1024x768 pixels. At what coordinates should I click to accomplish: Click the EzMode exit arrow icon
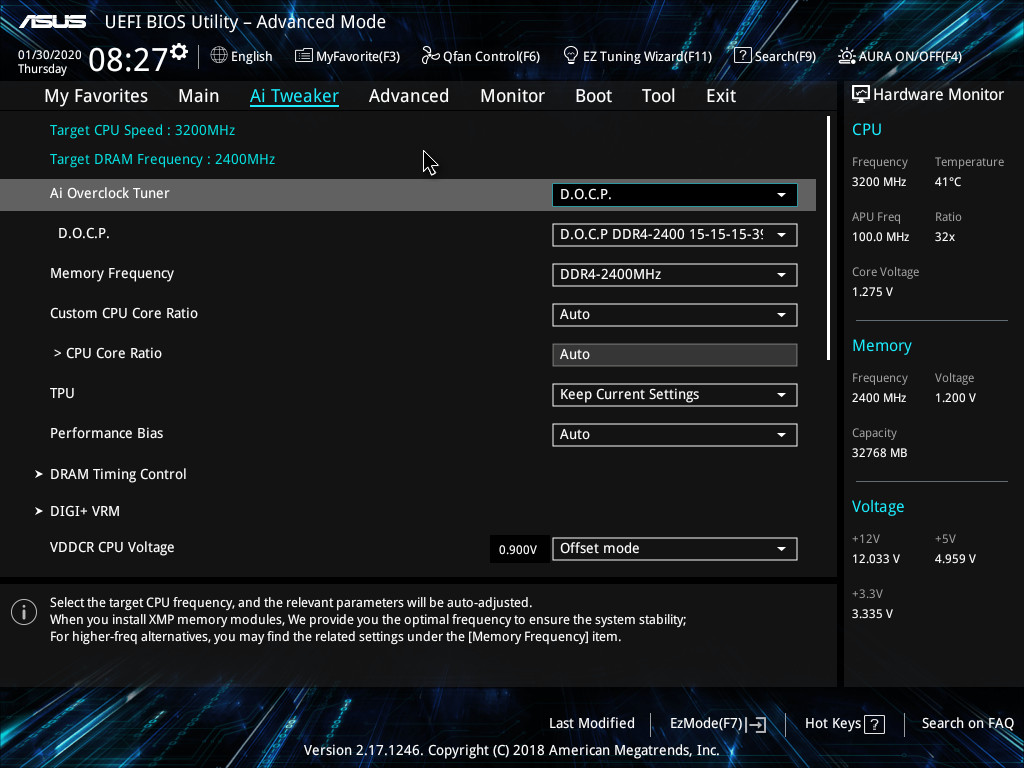[756, 724]
